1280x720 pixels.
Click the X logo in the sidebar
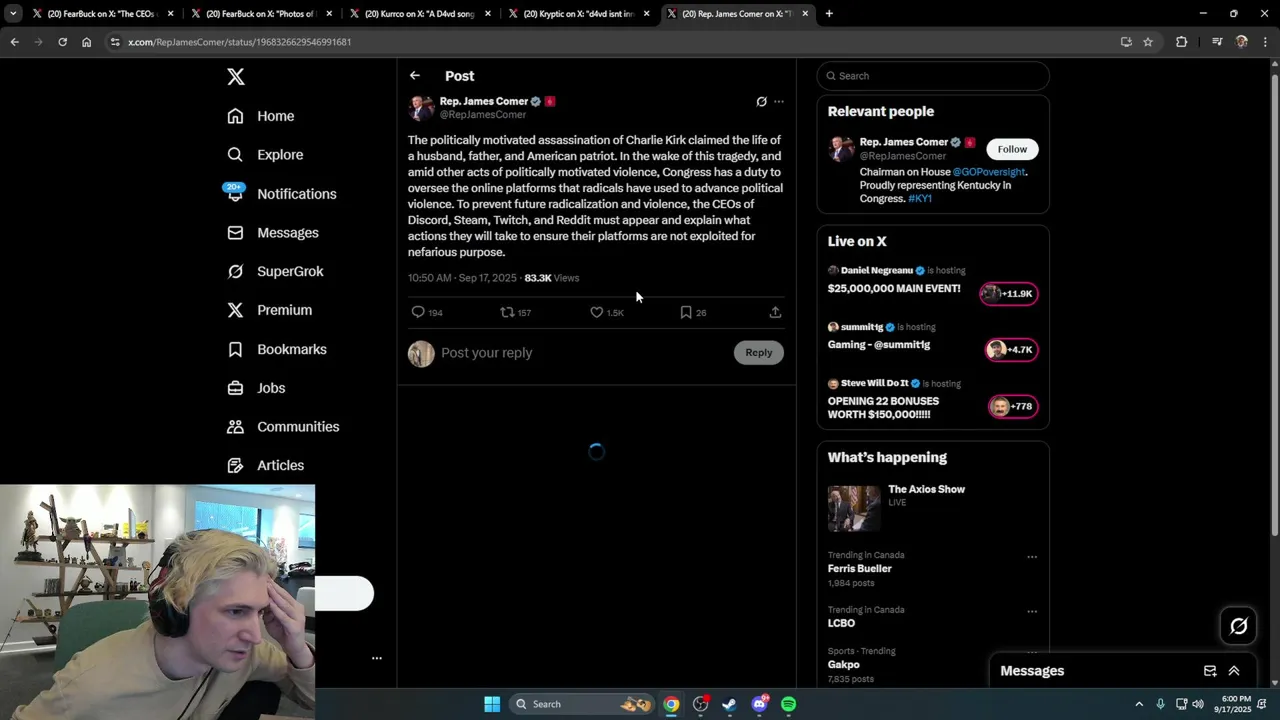(235, 77)
